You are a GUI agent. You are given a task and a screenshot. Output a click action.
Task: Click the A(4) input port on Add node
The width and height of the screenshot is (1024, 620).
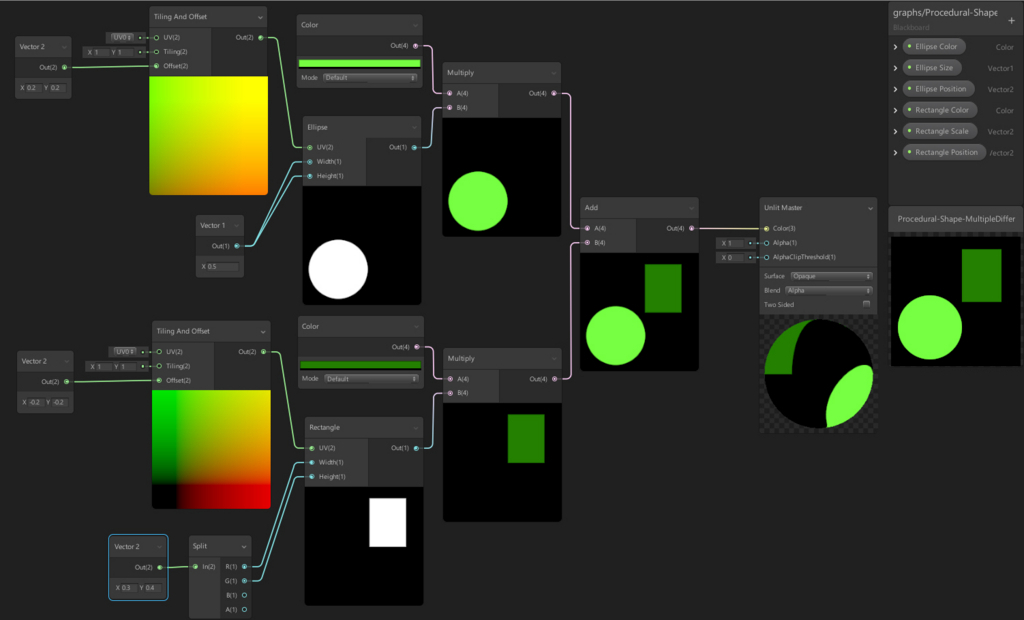(x=587, y=229)
